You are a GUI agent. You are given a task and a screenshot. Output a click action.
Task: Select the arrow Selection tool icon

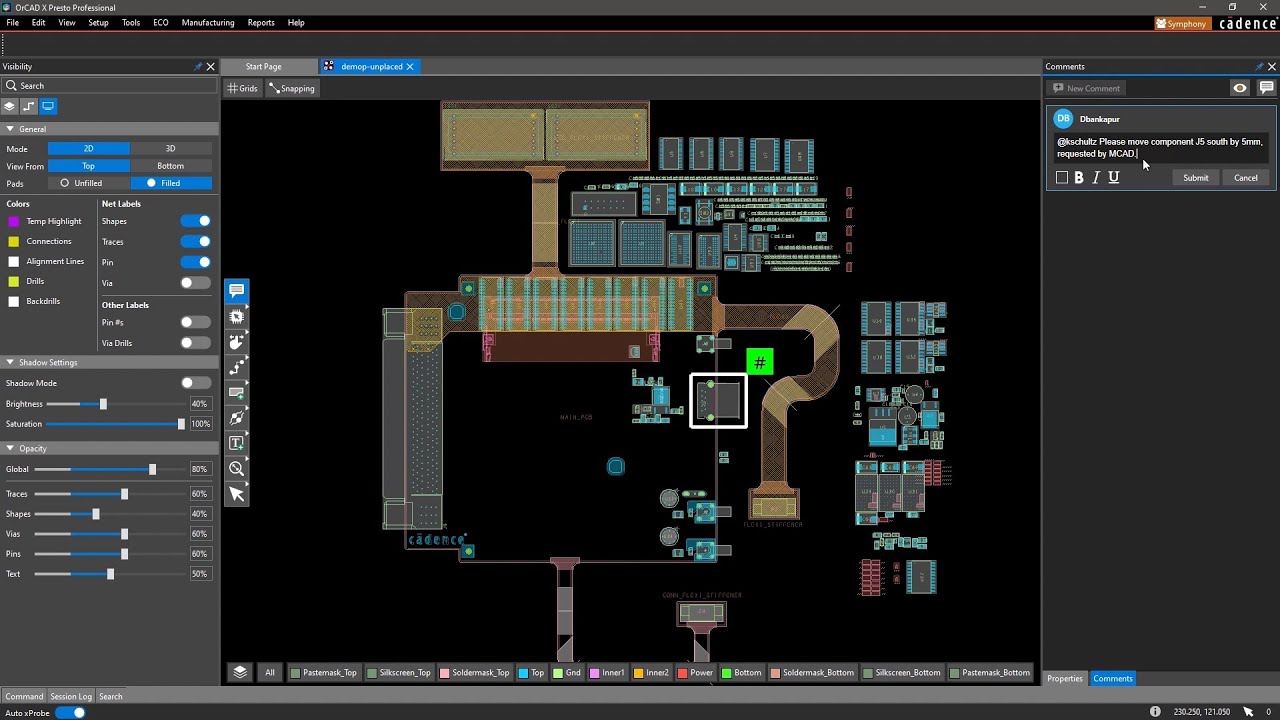click(237, 494)
